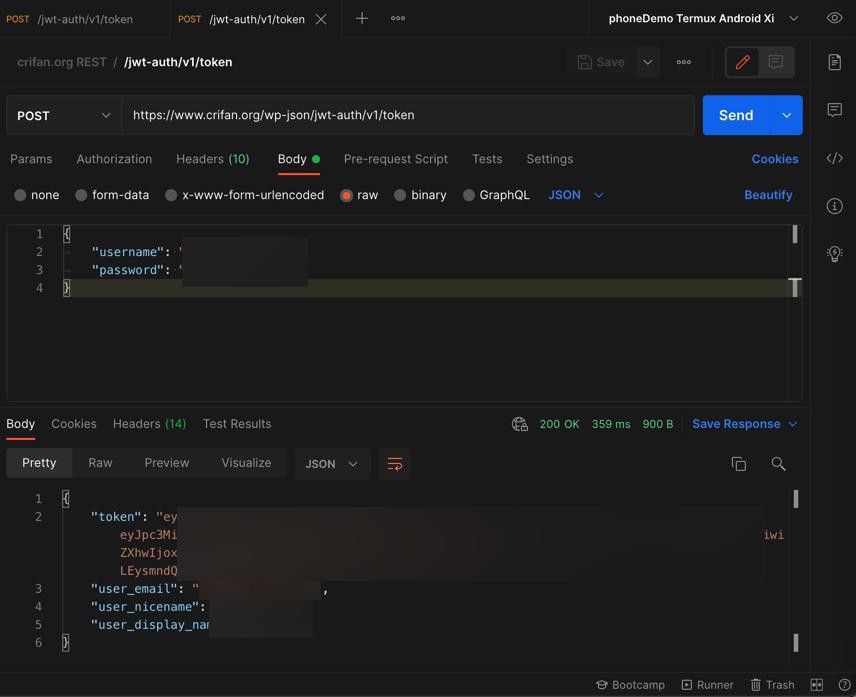Viewport: 856px width, 697px height.
Task: Open the response Headers (14) tab
Action: click(150, 424)
